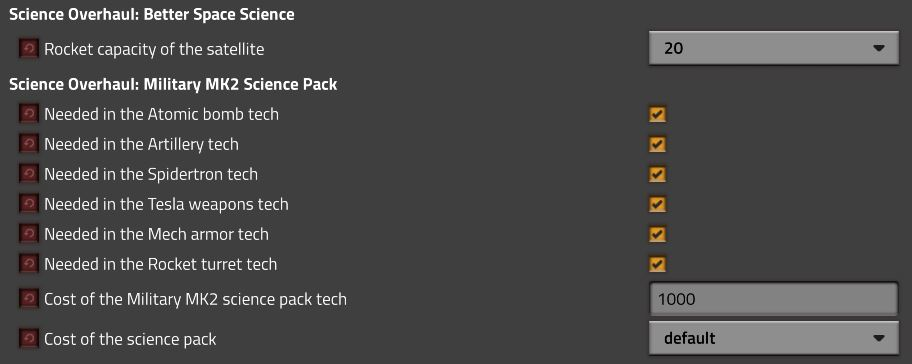
Task: Reset Rocket capacity of the satellite setting
Action: [28, 48]
